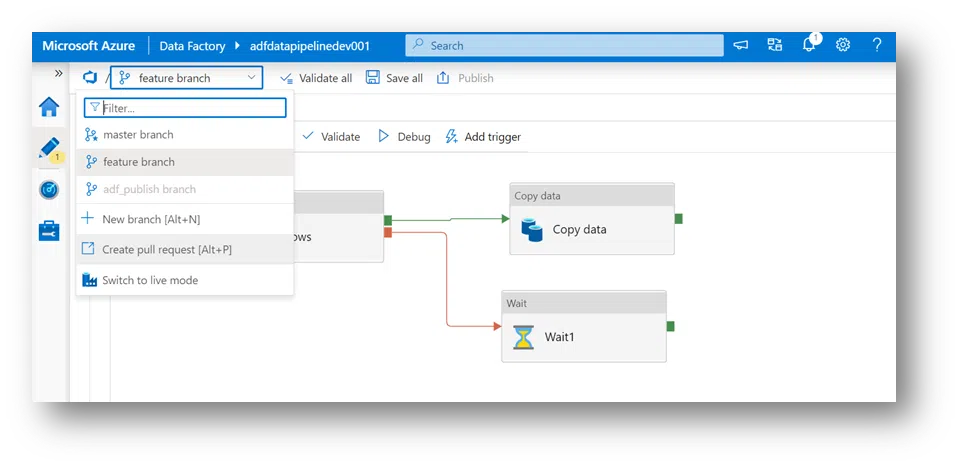961x467 pixels.
Task: Click the Validate all button
Action: pos(315,78)
